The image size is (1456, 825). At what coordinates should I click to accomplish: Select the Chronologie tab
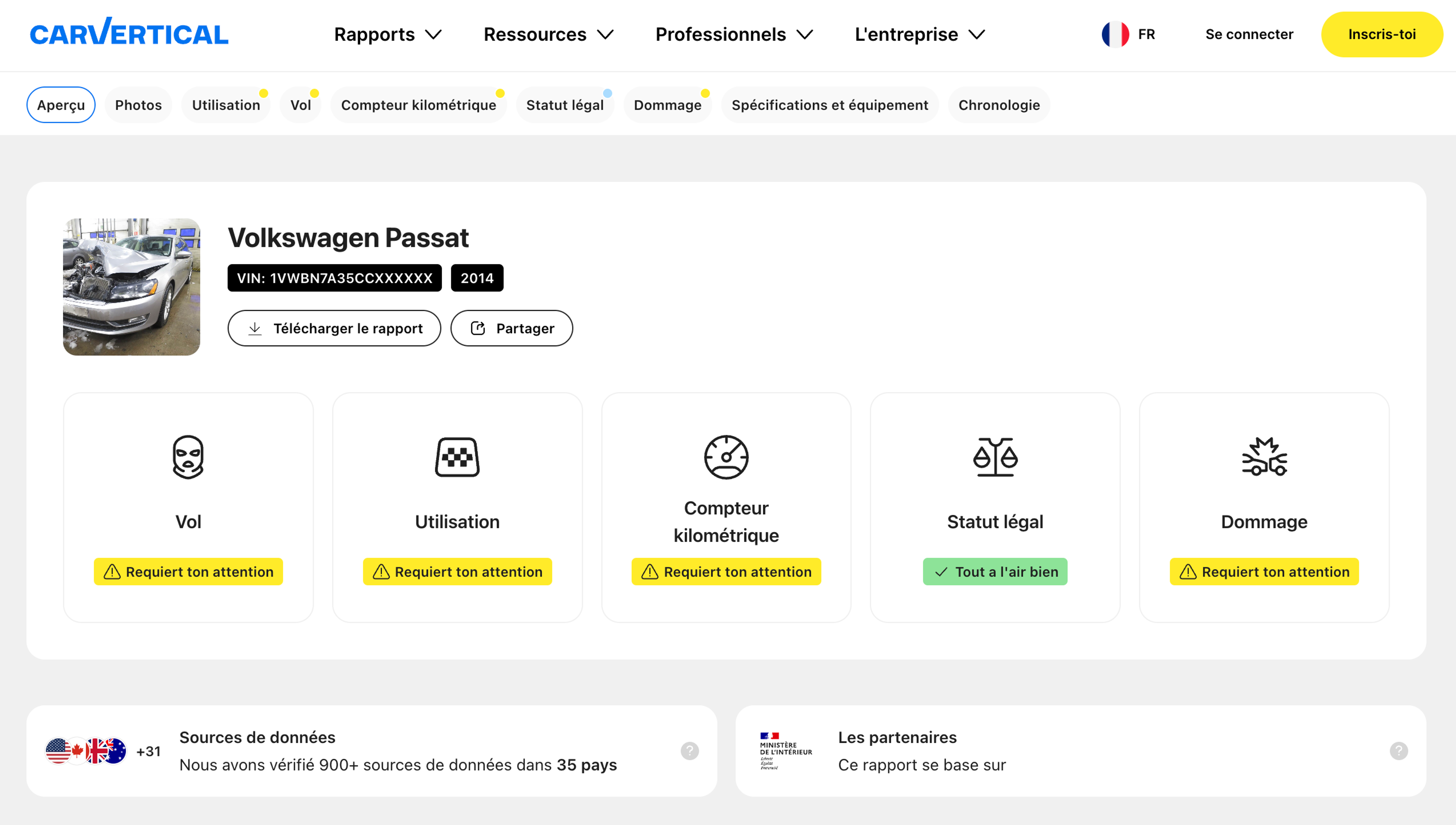pos(999,105)
